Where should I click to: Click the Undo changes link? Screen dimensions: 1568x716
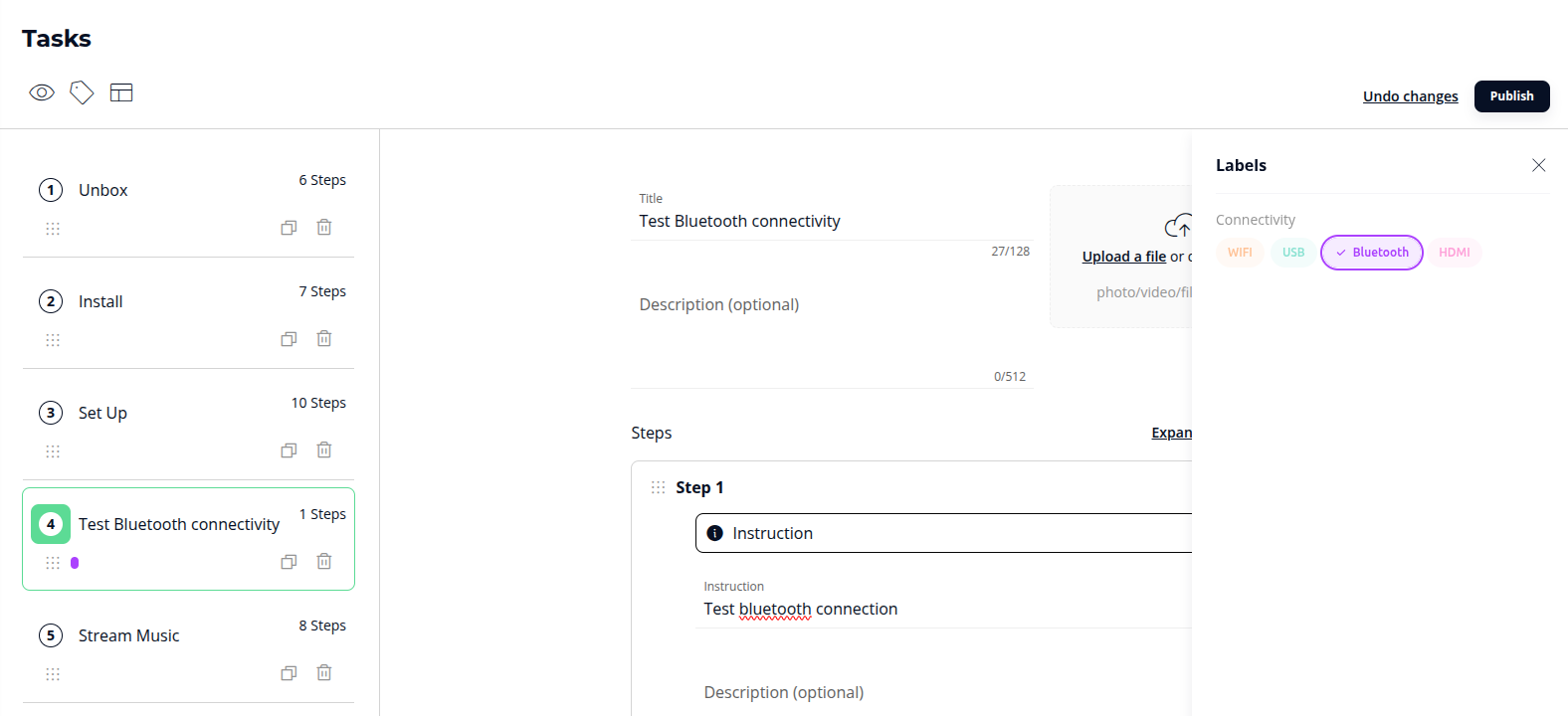[1410, 96]
